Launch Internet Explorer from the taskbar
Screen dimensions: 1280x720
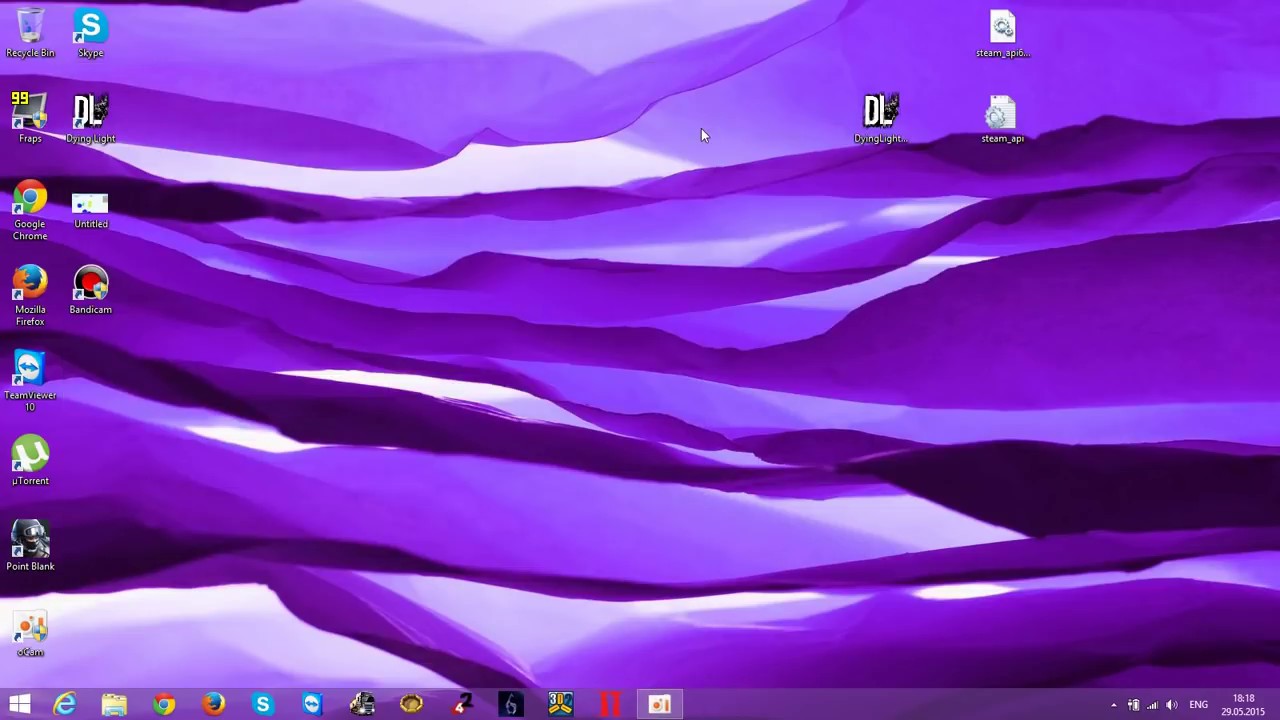click(65, 705)
